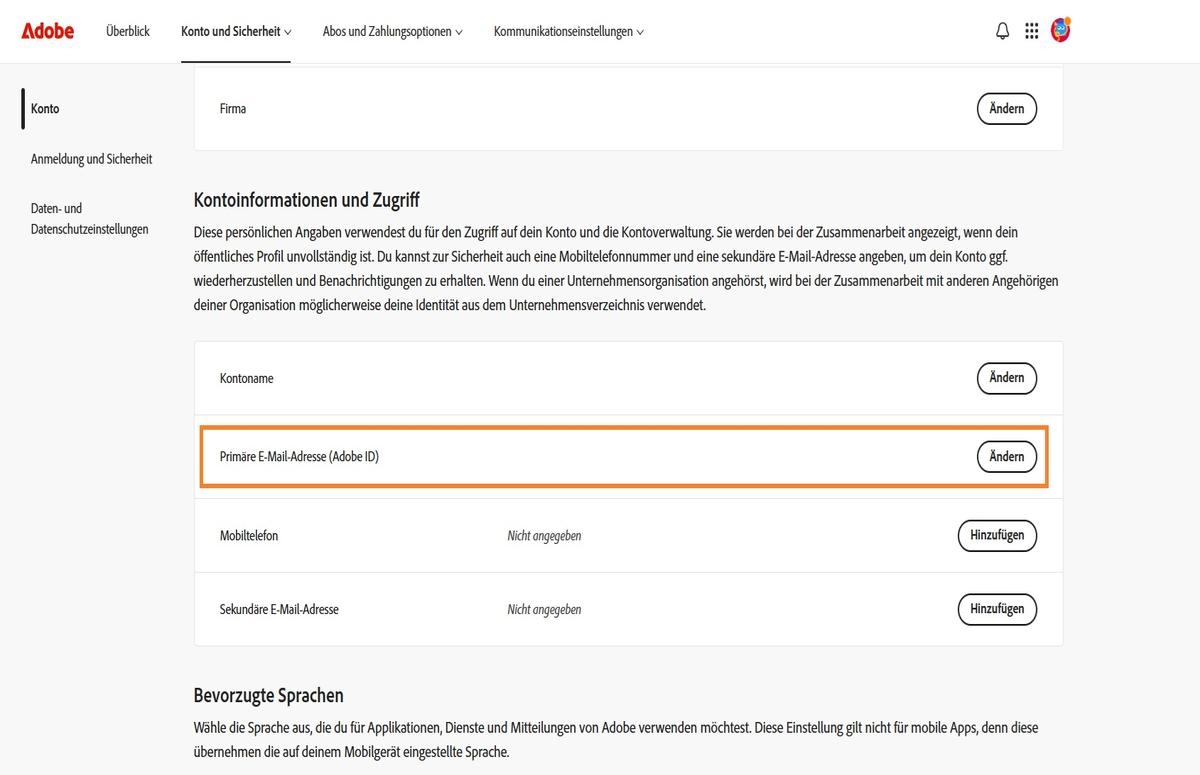Expand the Konto und Sicherheit dropdown
This screenshot has height=775, width=1200.
point(235,31)
